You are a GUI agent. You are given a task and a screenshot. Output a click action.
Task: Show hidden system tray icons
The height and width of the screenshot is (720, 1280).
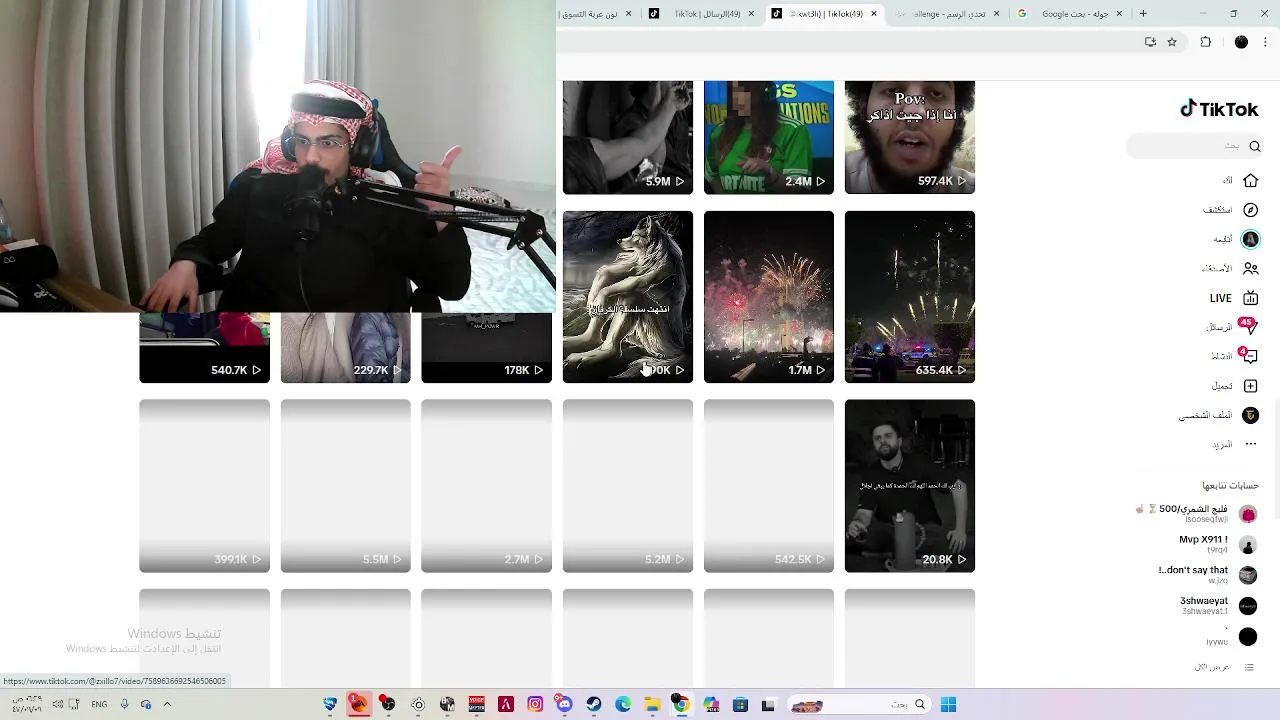[x=167, y=705]
